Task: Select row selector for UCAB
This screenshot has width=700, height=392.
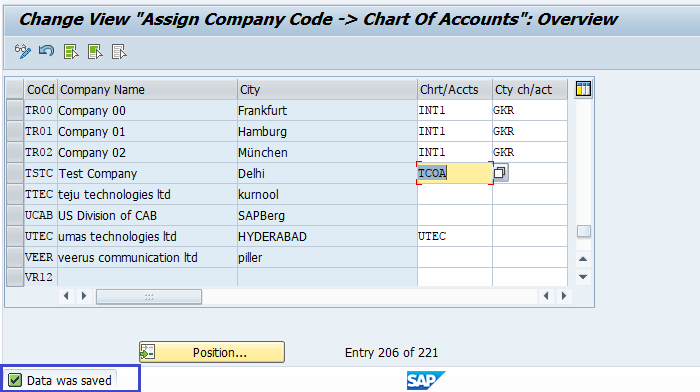Action: [x=15, y=215]
